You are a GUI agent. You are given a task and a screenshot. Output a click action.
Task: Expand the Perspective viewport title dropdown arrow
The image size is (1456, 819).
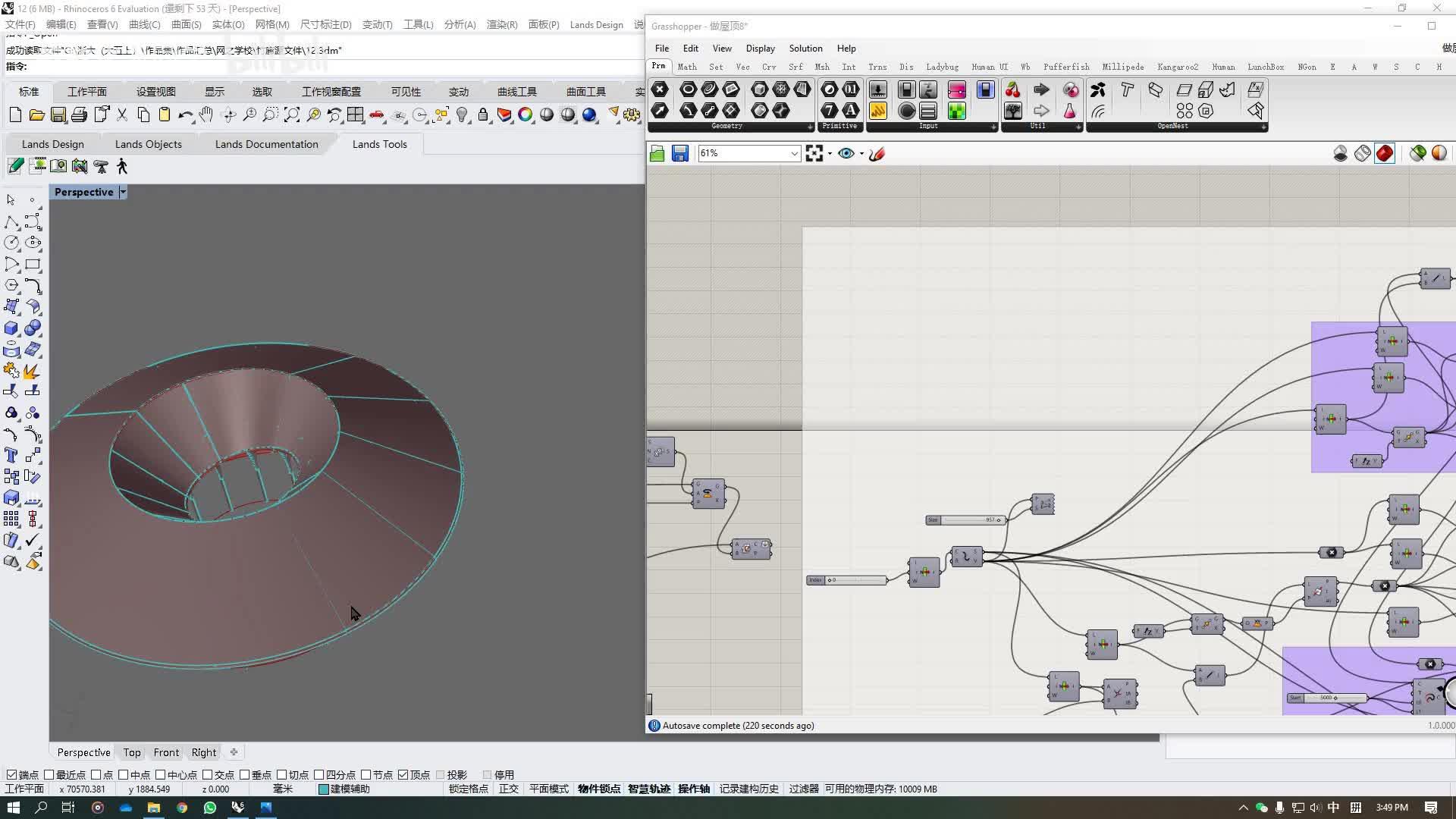pos(123,193)
